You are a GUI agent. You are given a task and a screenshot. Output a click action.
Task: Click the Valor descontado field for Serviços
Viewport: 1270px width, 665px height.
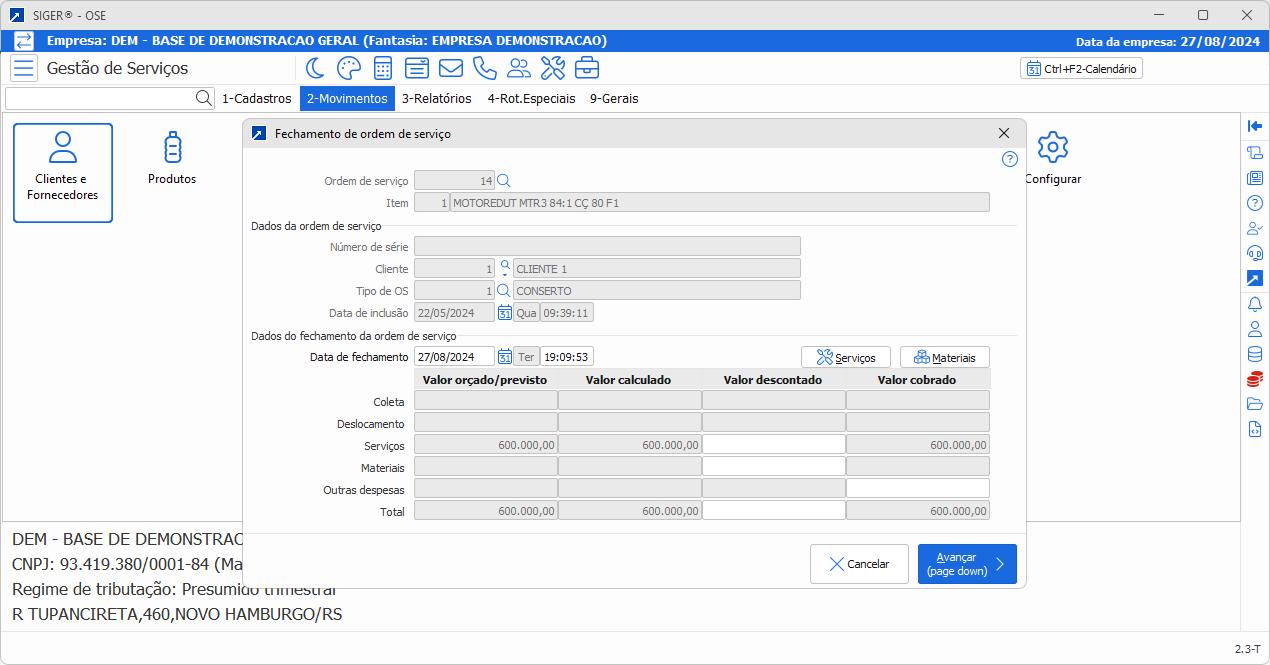point(773,445)
